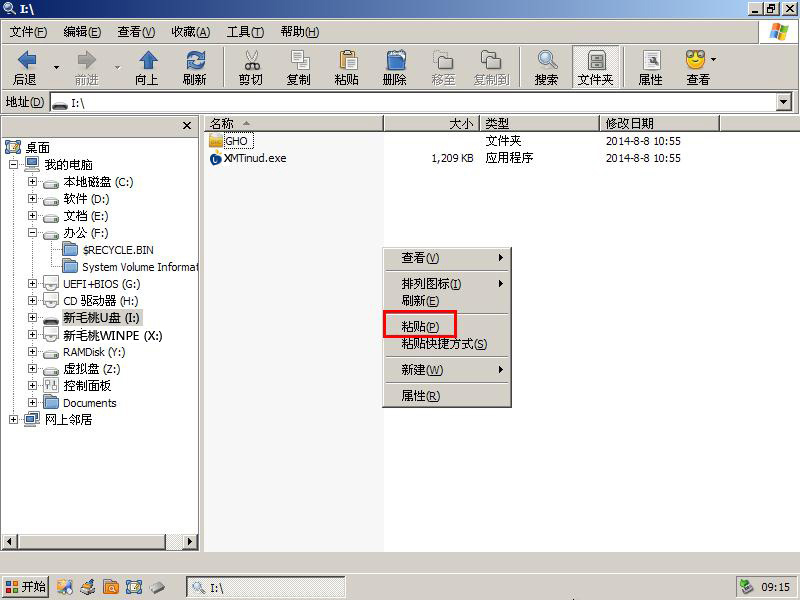The image size is (800, 600).
Task: Close the folder tree pane
Action: [187, 126]
